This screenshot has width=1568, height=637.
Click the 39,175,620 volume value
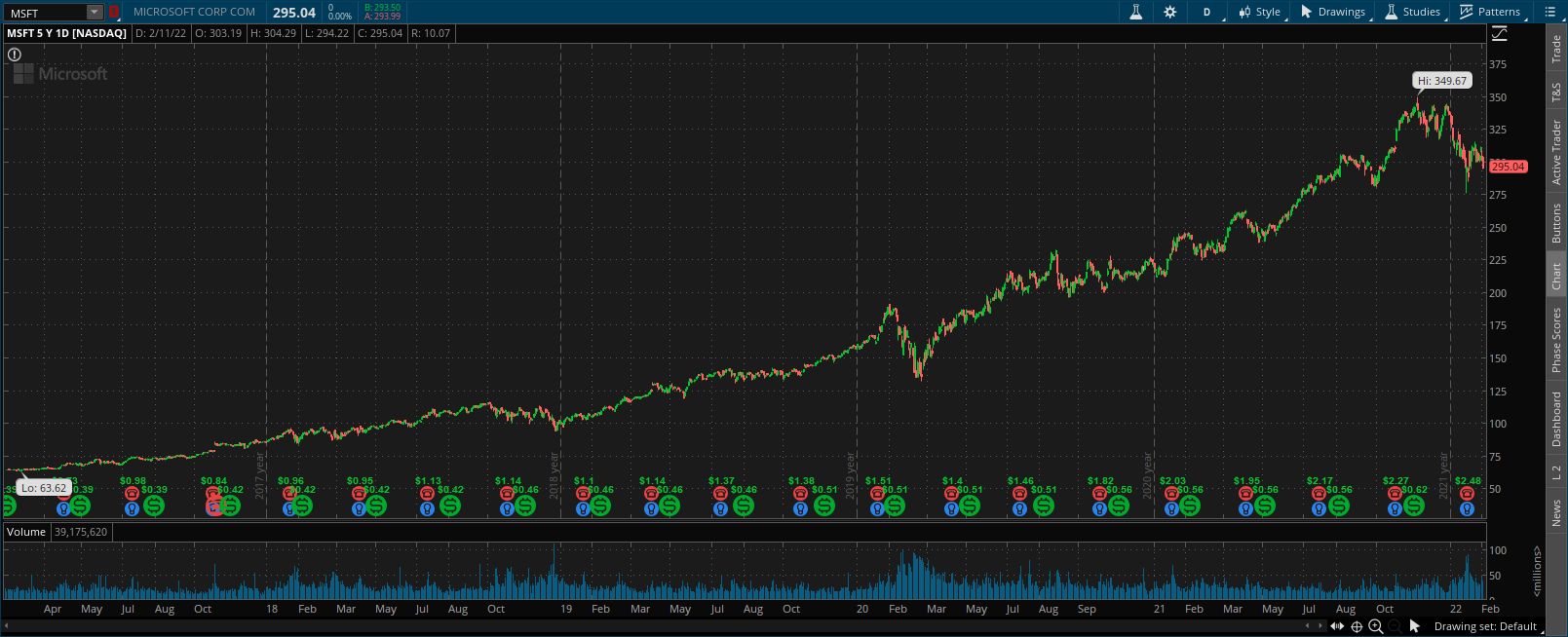[81, 532]
